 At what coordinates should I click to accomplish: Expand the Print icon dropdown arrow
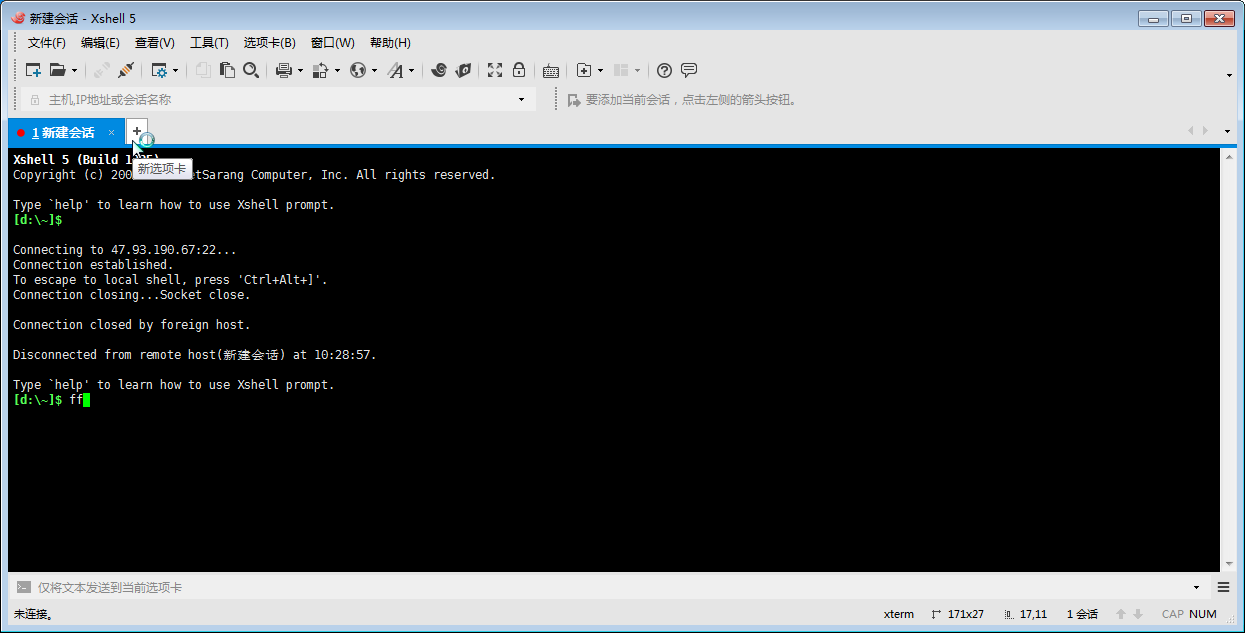300,71
